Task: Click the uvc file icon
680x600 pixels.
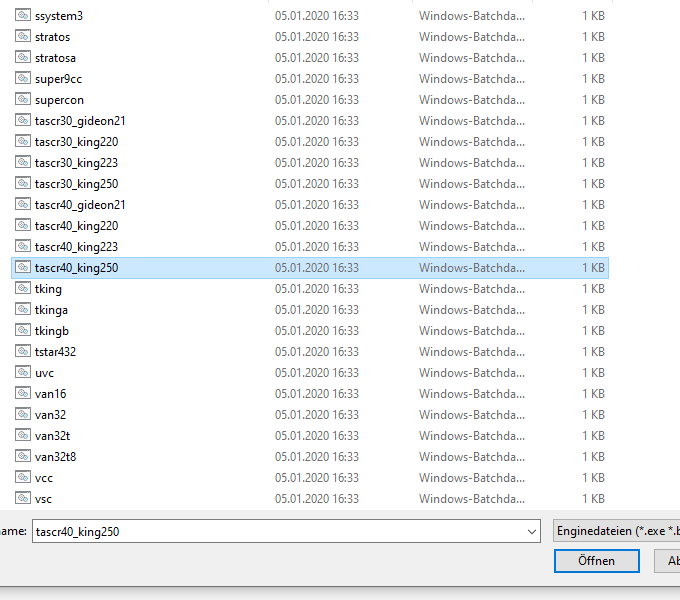Action: 23,372
